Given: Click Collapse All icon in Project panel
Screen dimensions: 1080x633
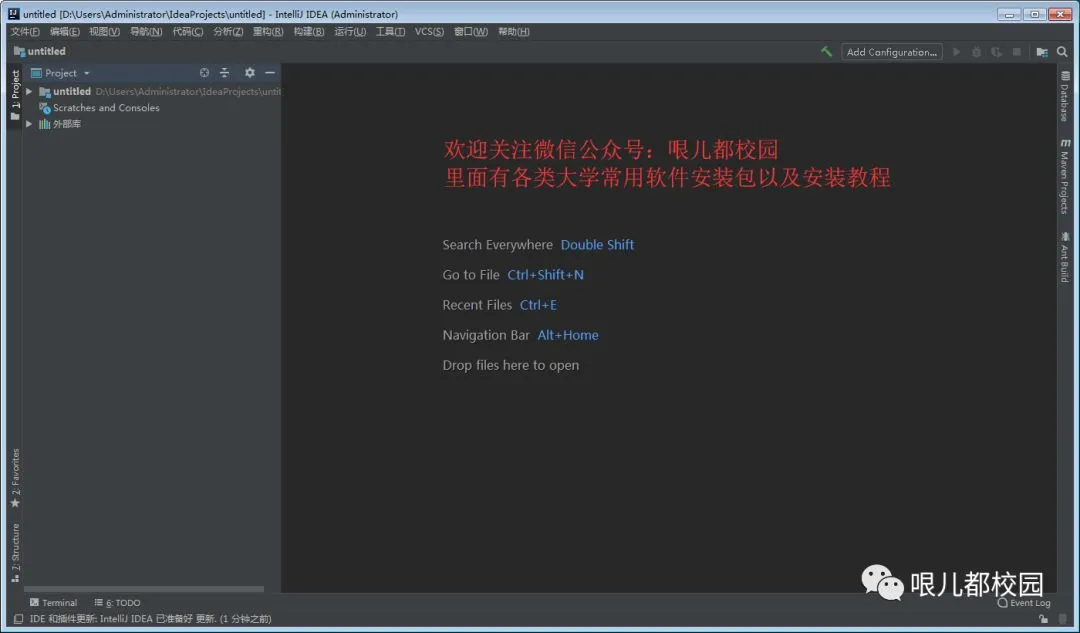Looking at the screenshot, I should (x=224, y=72).
